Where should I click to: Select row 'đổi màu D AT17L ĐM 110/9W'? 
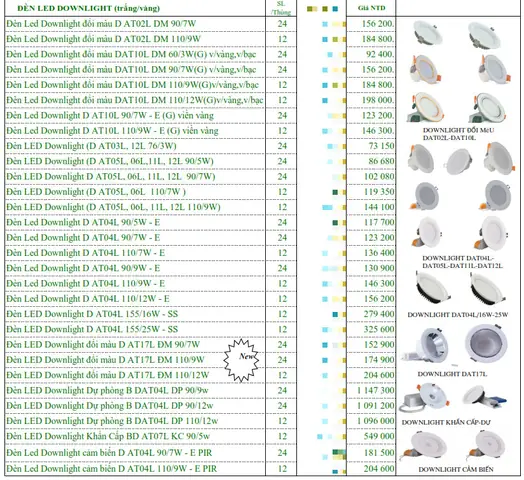tap(105, 360)
